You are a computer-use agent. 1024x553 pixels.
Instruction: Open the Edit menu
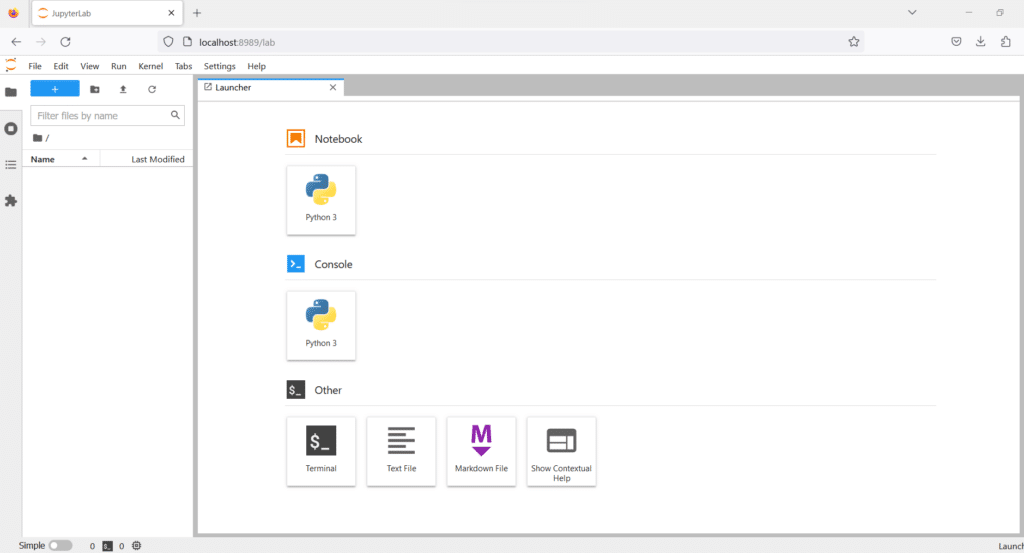tap(61, 66)
